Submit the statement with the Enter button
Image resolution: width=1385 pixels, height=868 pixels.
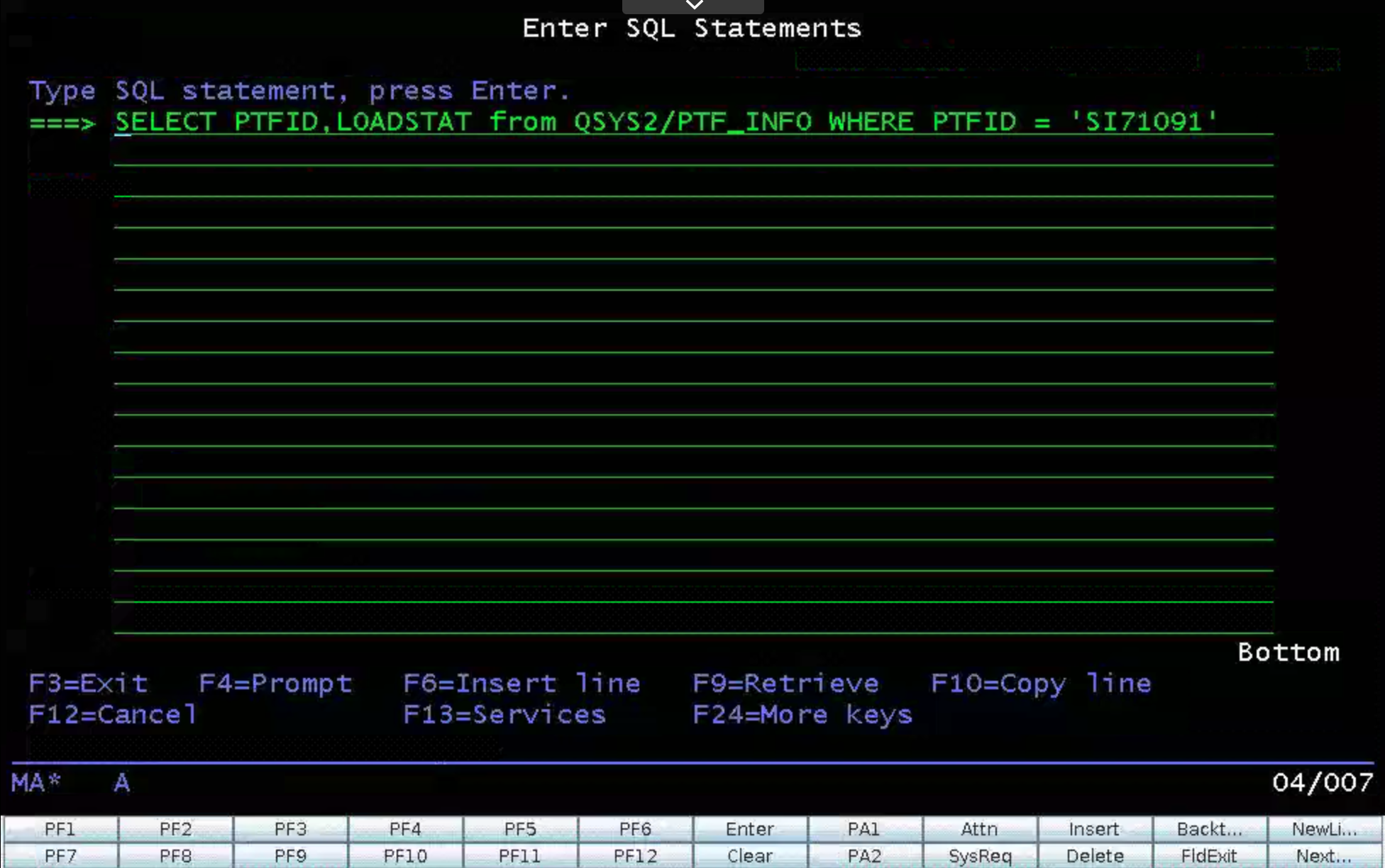[750, 829]
